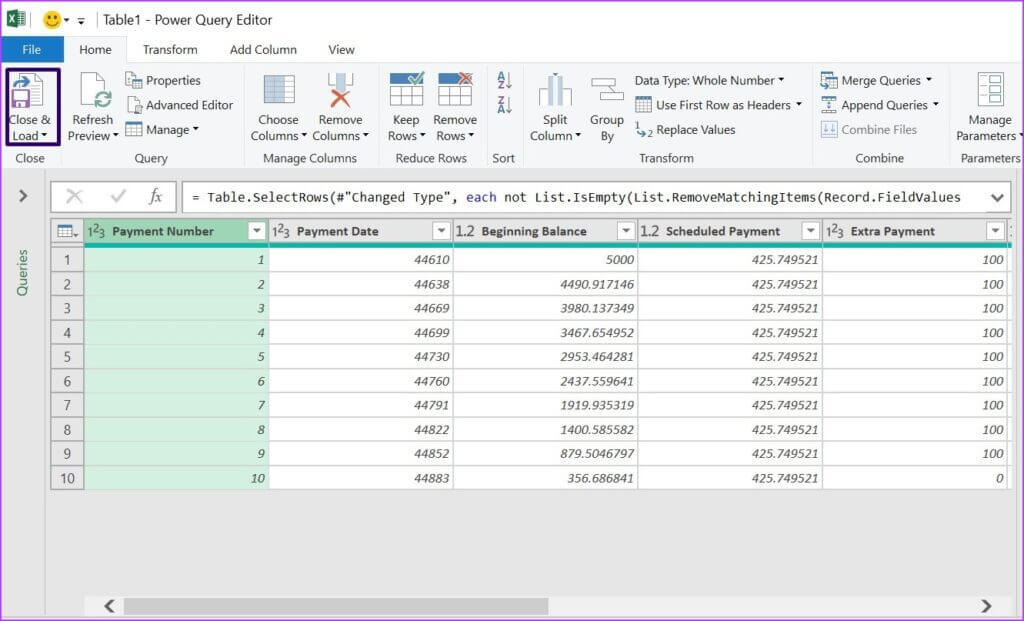
Task: Select Extra Payment cell showing 0
Action: coord(914,478)
